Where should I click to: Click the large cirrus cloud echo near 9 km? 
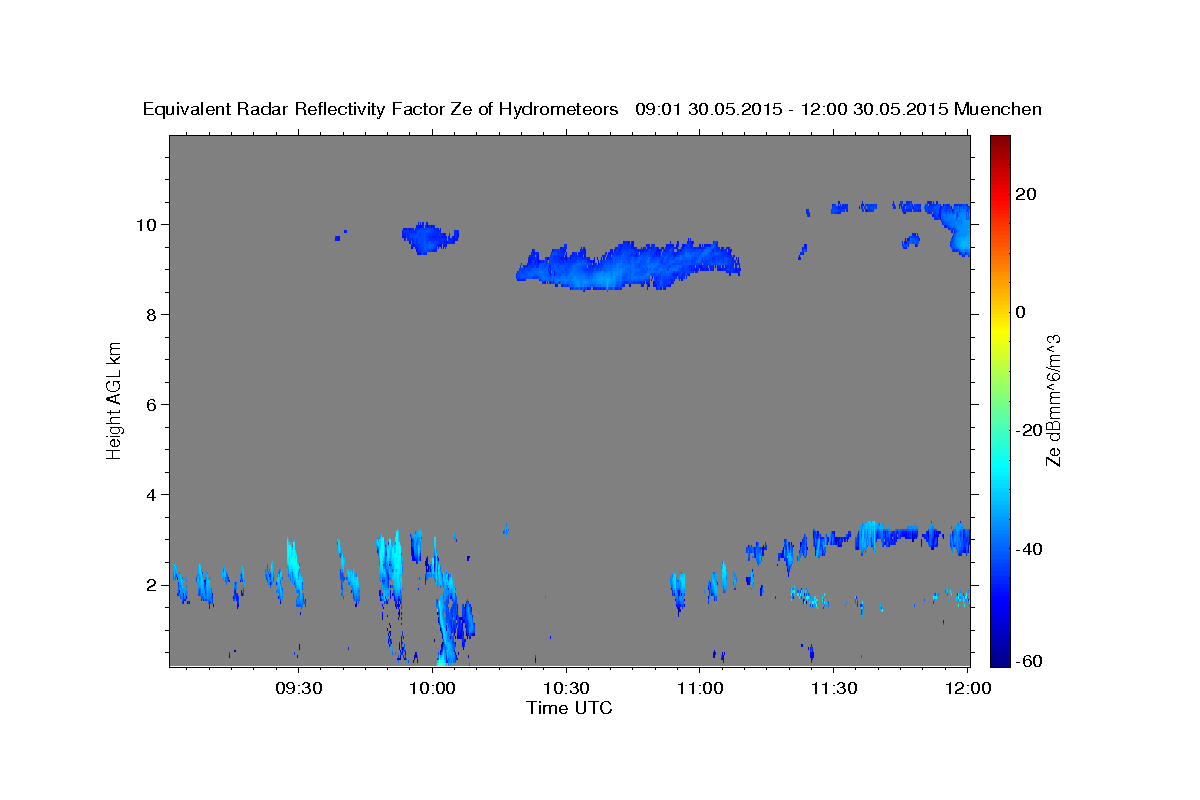628,265
